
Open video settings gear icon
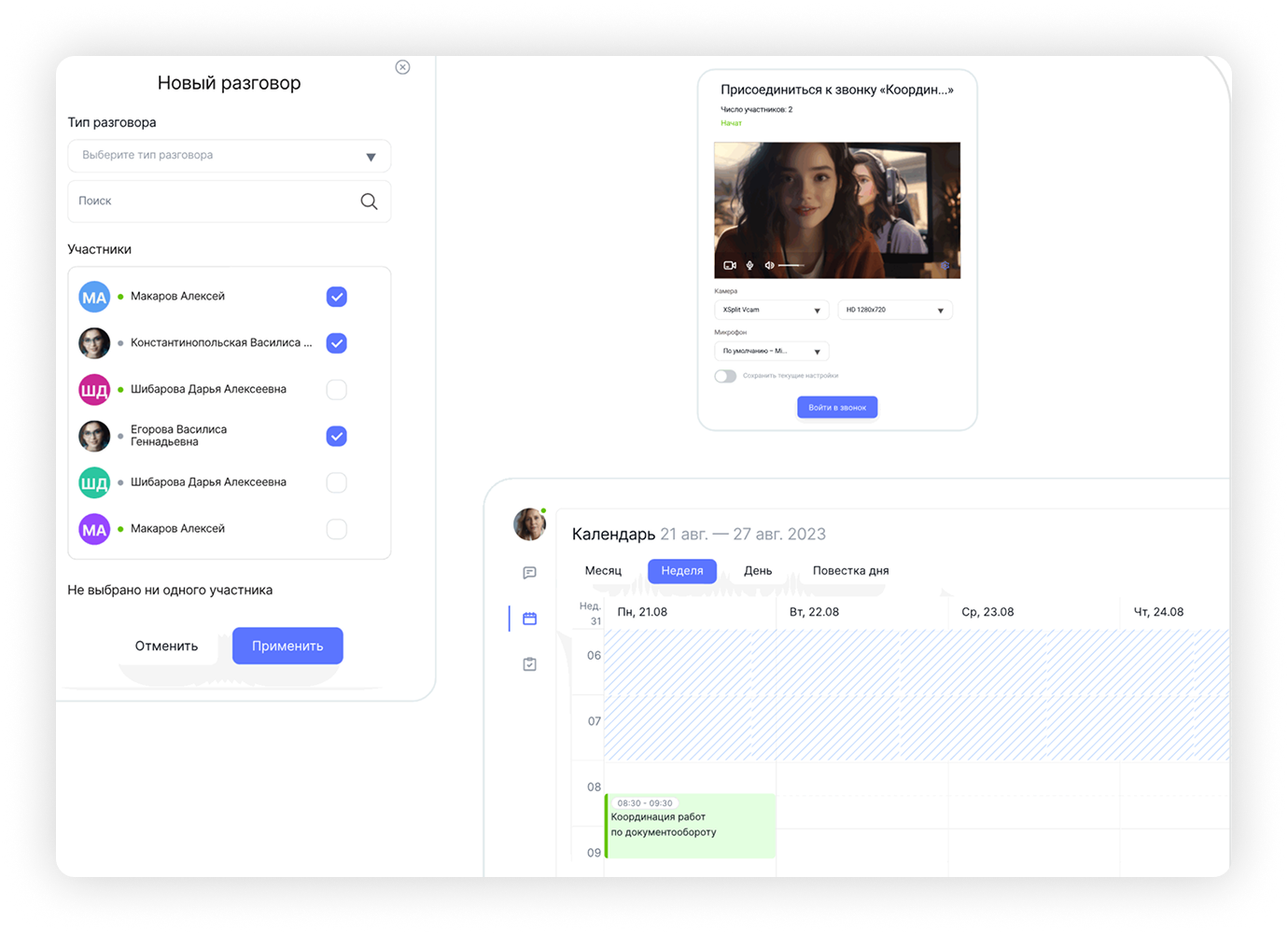tap(945, 266)
